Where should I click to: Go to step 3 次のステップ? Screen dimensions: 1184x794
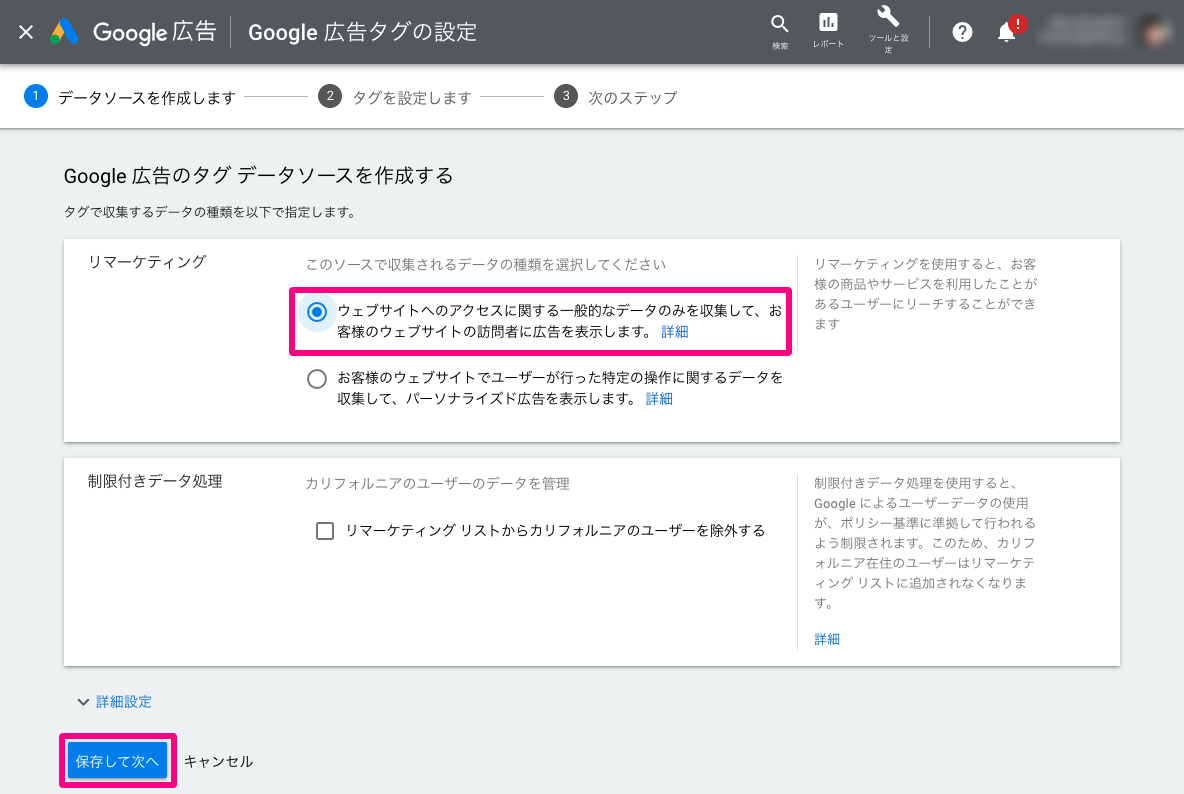615,97
